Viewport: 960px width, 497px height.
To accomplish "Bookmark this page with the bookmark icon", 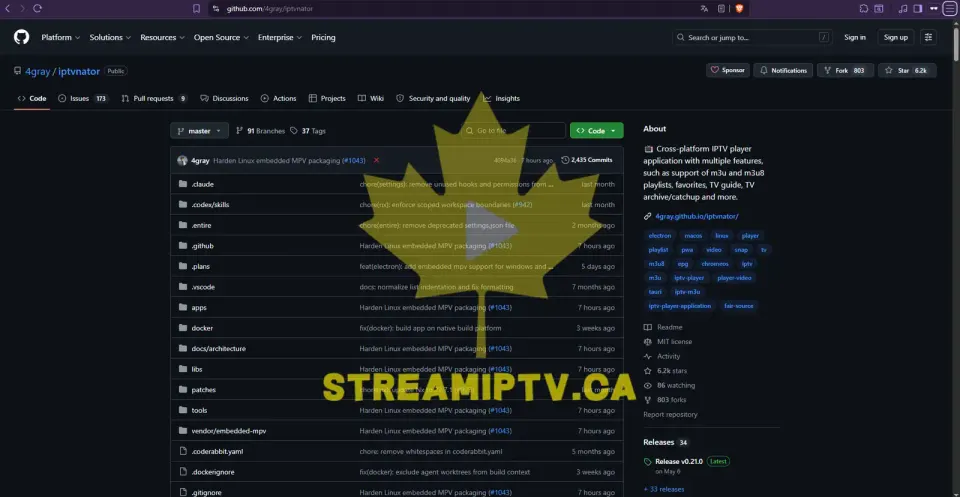I will pos(196,9).
